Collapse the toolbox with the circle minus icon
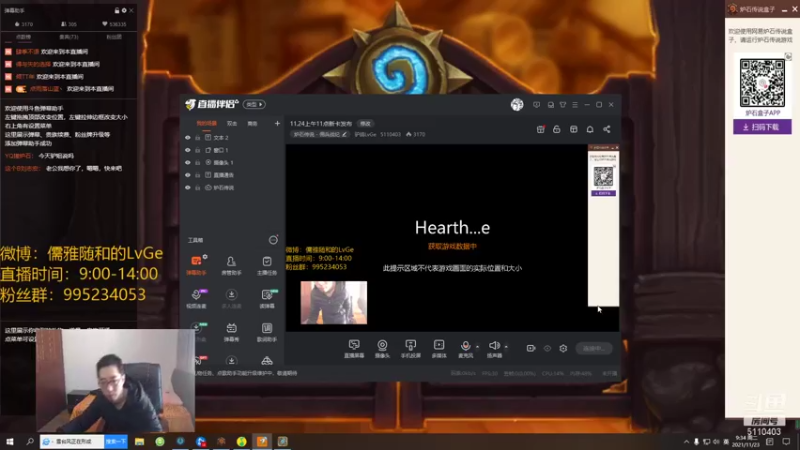 point(273,240)
